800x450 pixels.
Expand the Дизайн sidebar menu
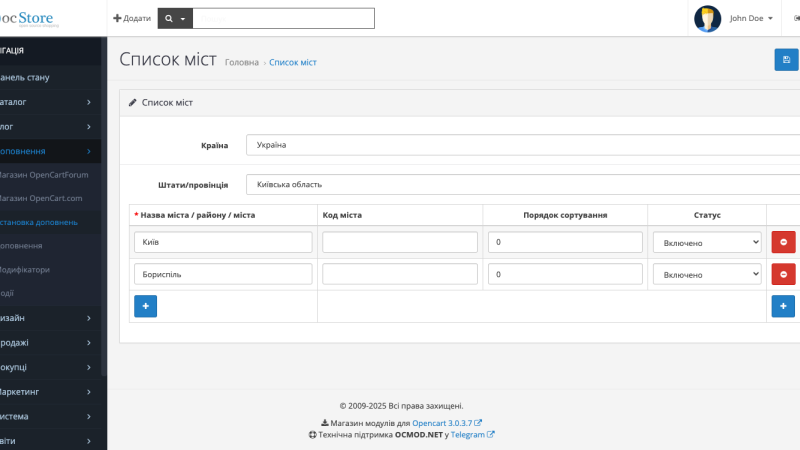click(x=51, y=318)
